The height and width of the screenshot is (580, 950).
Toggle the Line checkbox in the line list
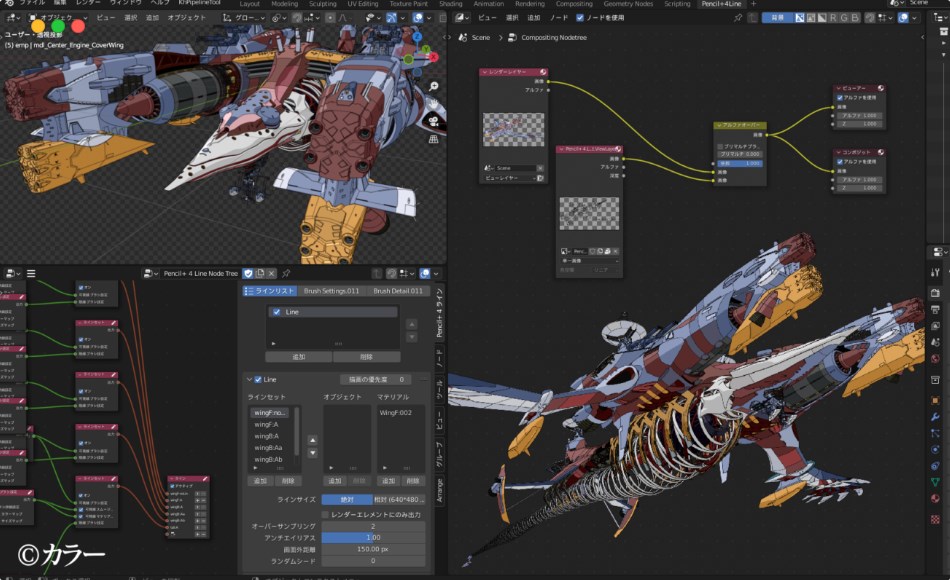point(277,312)
